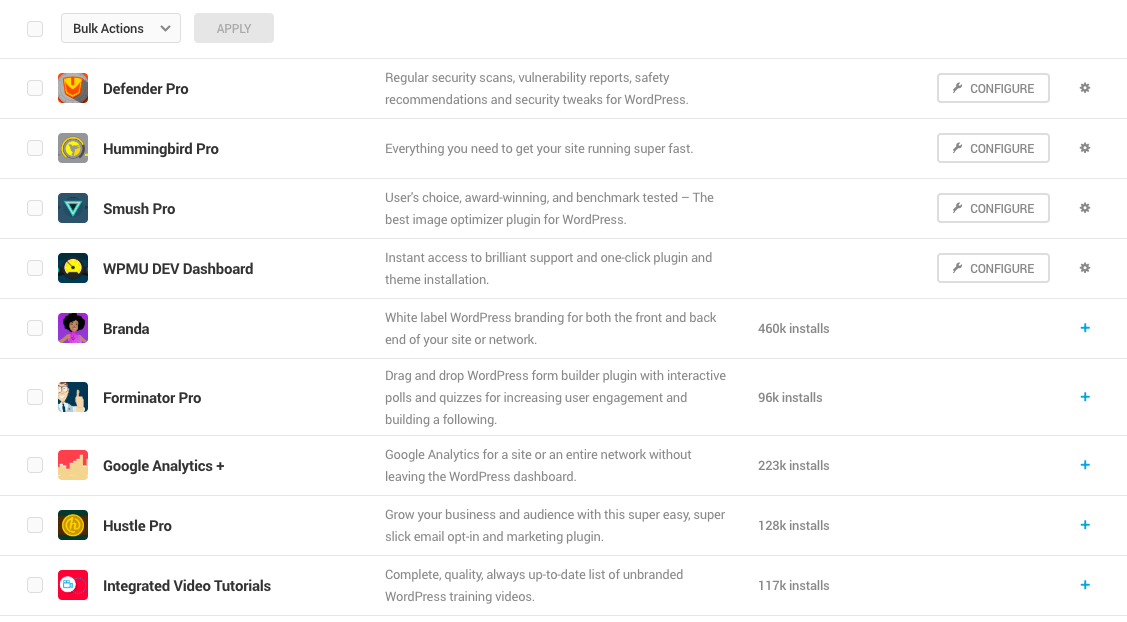Click the Defender Pro shield icon
1127x622 pixels.
coord(73,88)
